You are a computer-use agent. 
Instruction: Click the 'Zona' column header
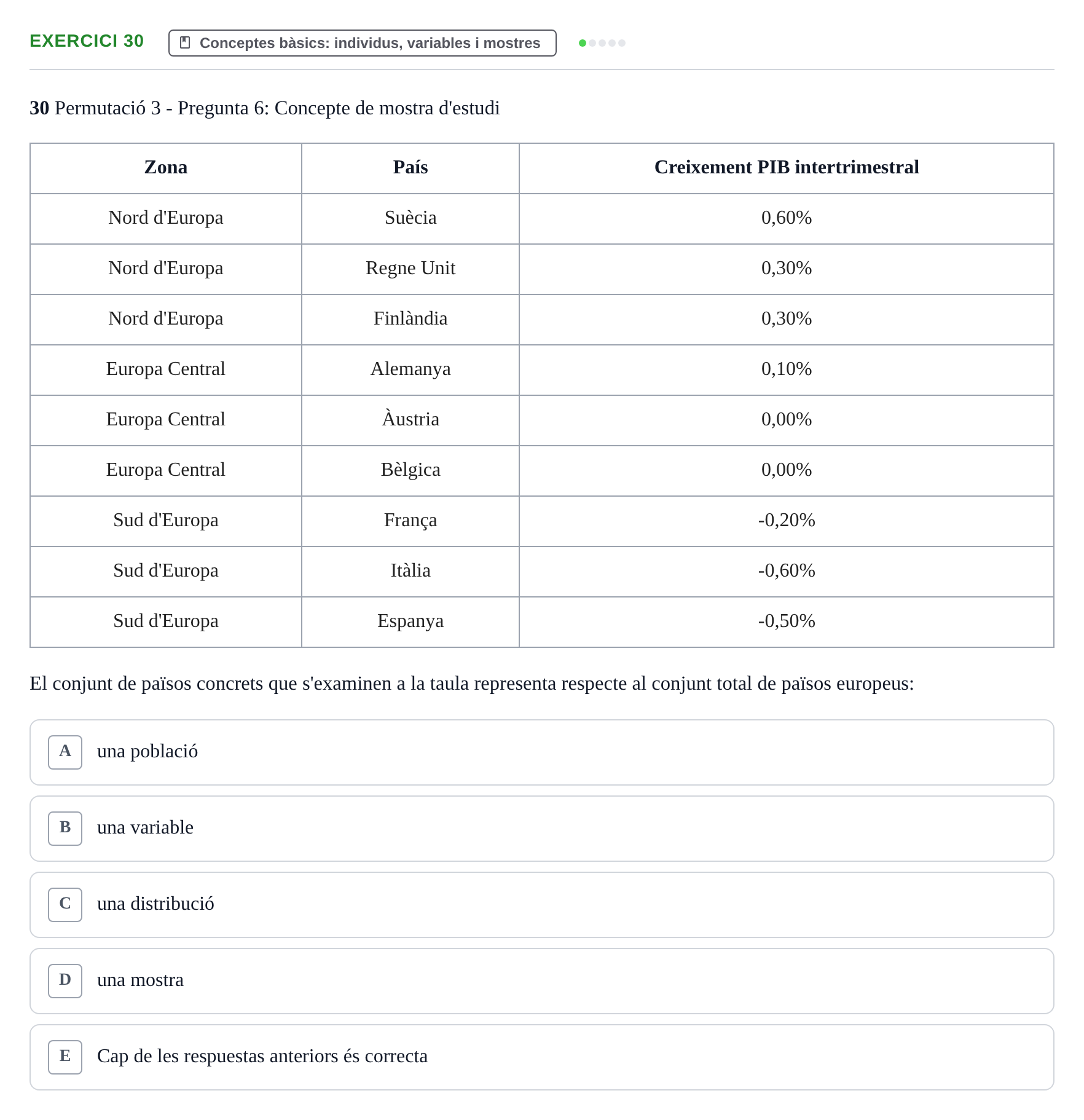[166, 168]
